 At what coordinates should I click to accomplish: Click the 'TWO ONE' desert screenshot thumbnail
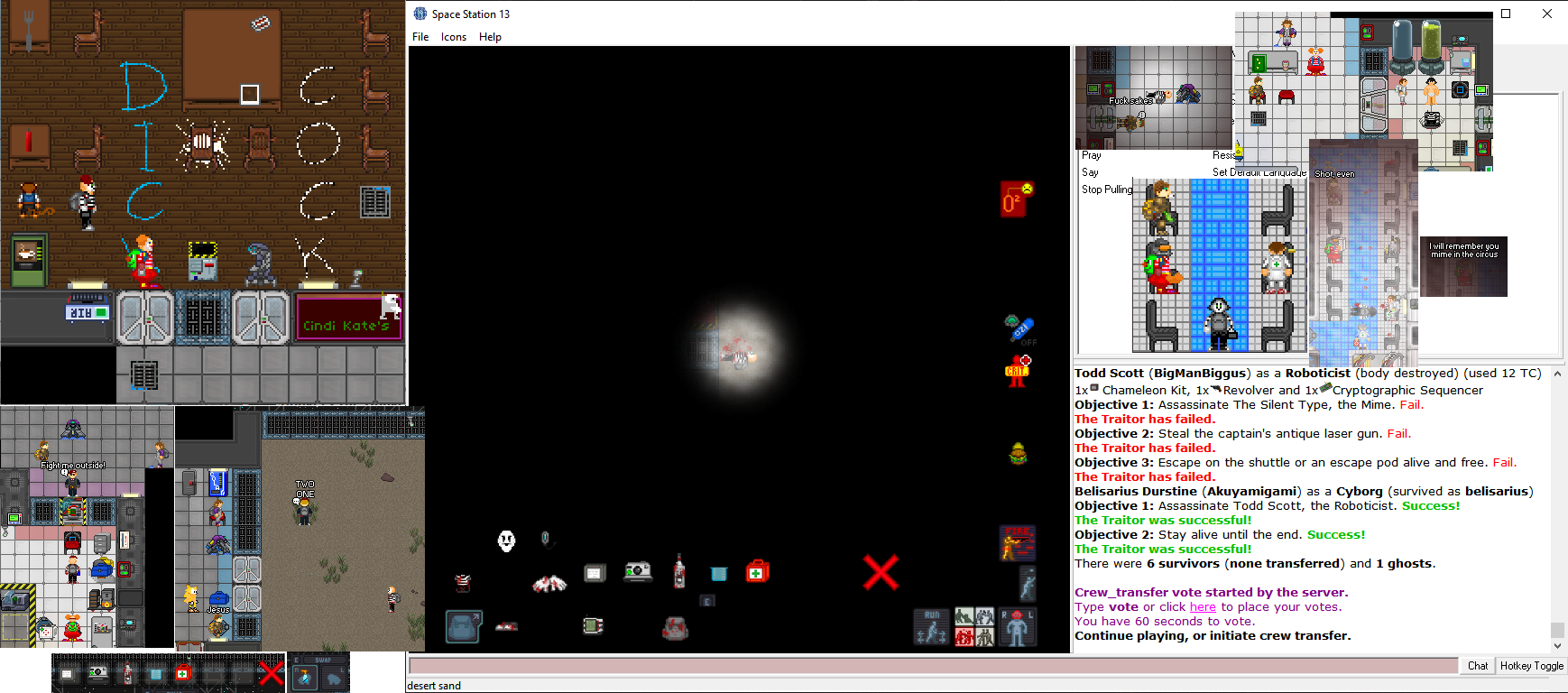(x=300, y=528)
